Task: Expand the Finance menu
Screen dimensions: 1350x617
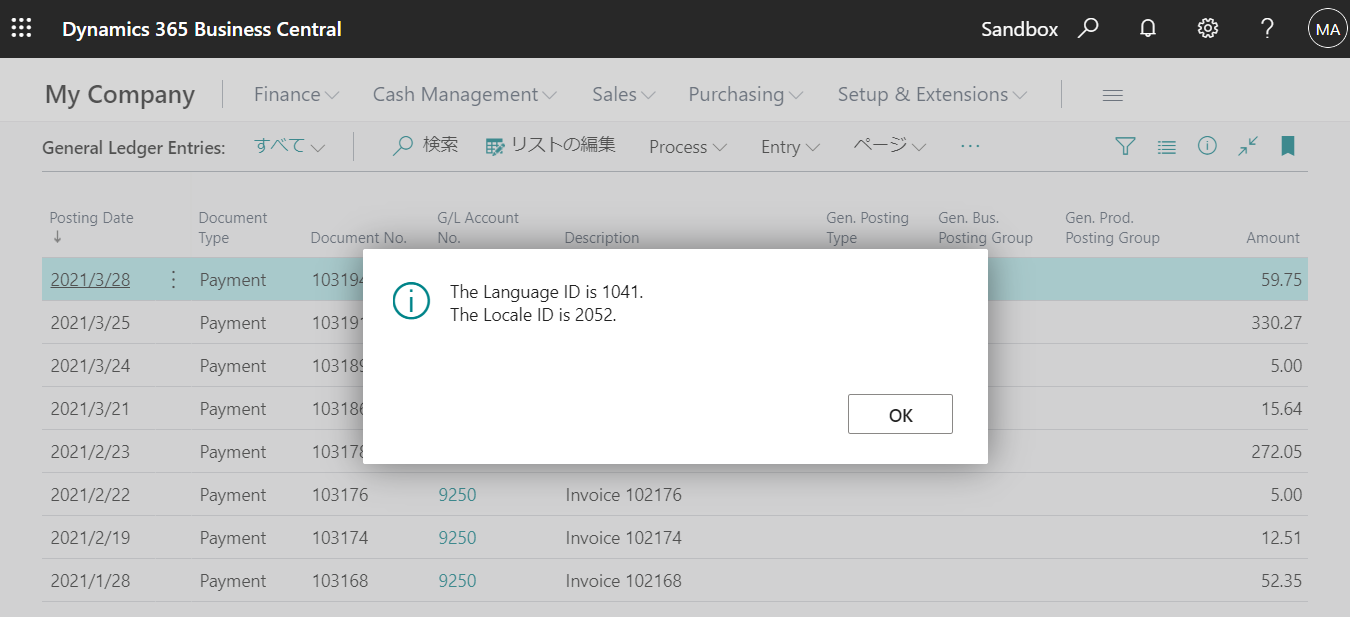Action: (295, 94)
